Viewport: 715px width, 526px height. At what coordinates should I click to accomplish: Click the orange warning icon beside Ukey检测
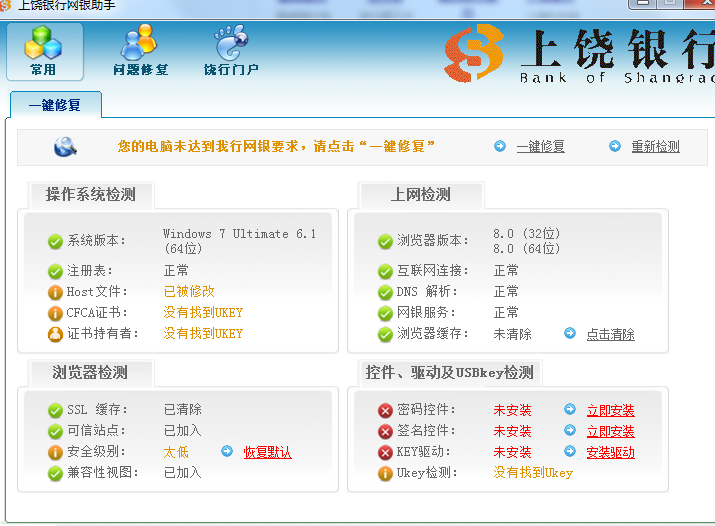pyautogui.click(x=385, y=473)
